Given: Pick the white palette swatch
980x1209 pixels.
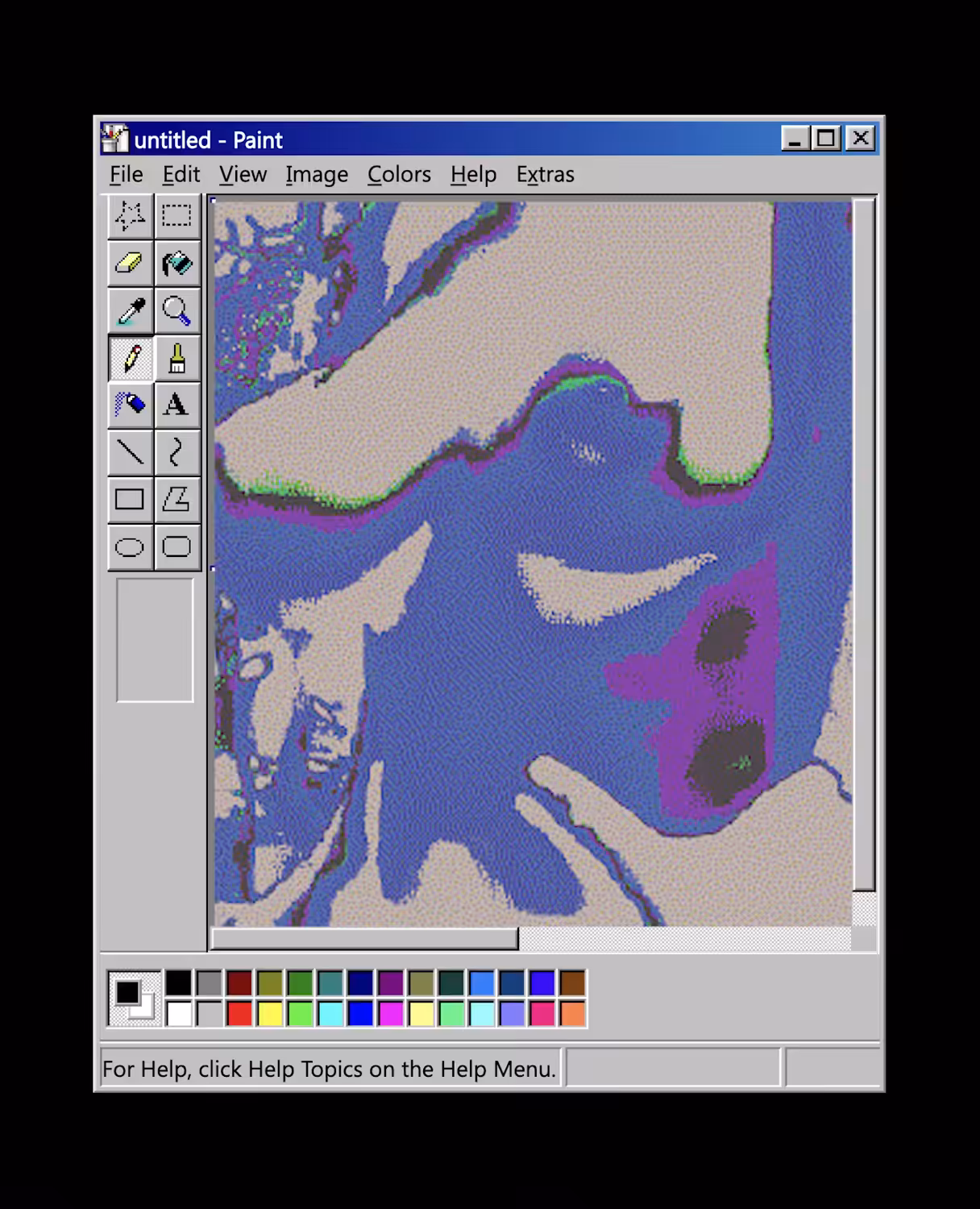Looking at the screenshot, I should coord(179,1013).
